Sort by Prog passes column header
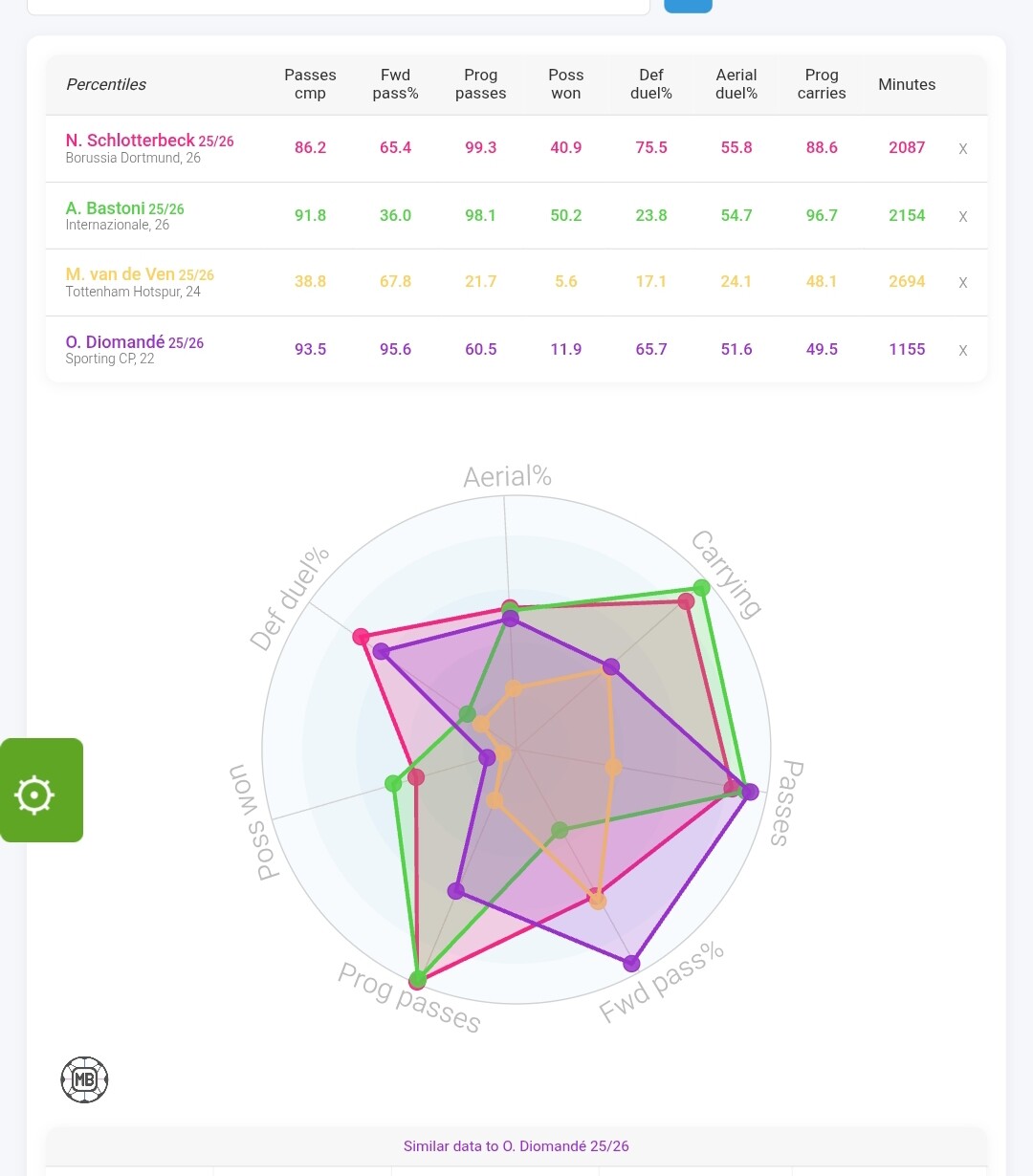Screen dimensions: 1033x1176 480,84
